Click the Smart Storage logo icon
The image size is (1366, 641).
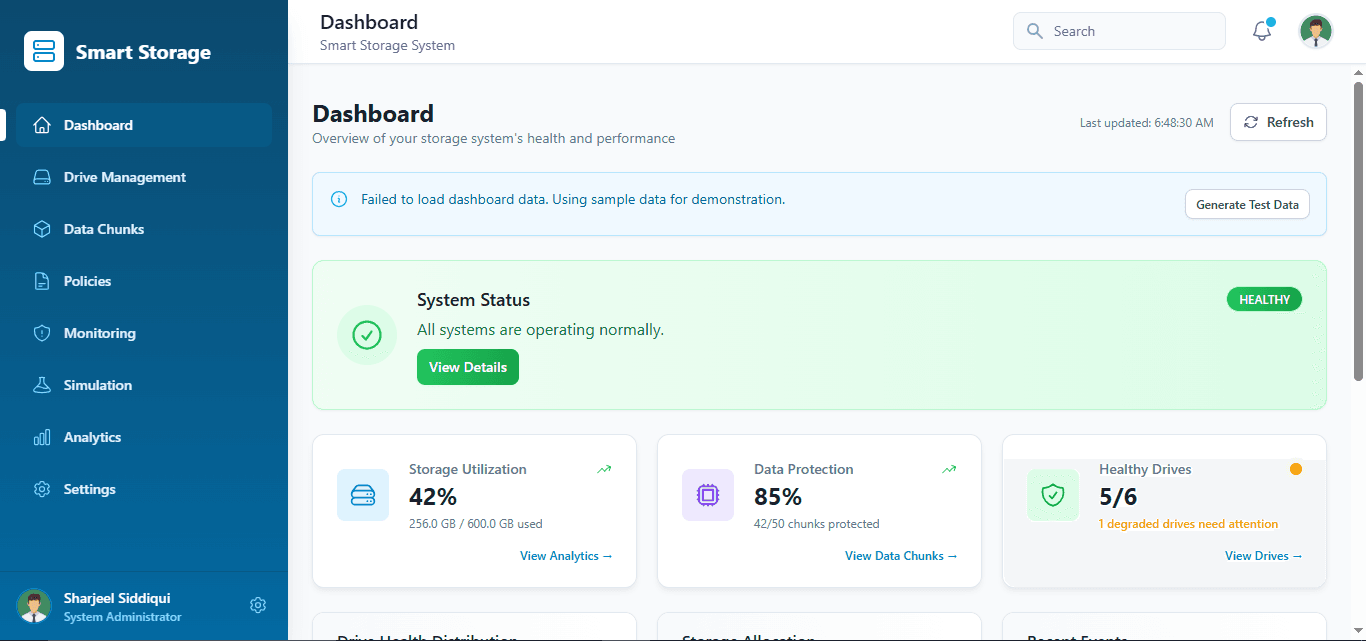point(44,52)
